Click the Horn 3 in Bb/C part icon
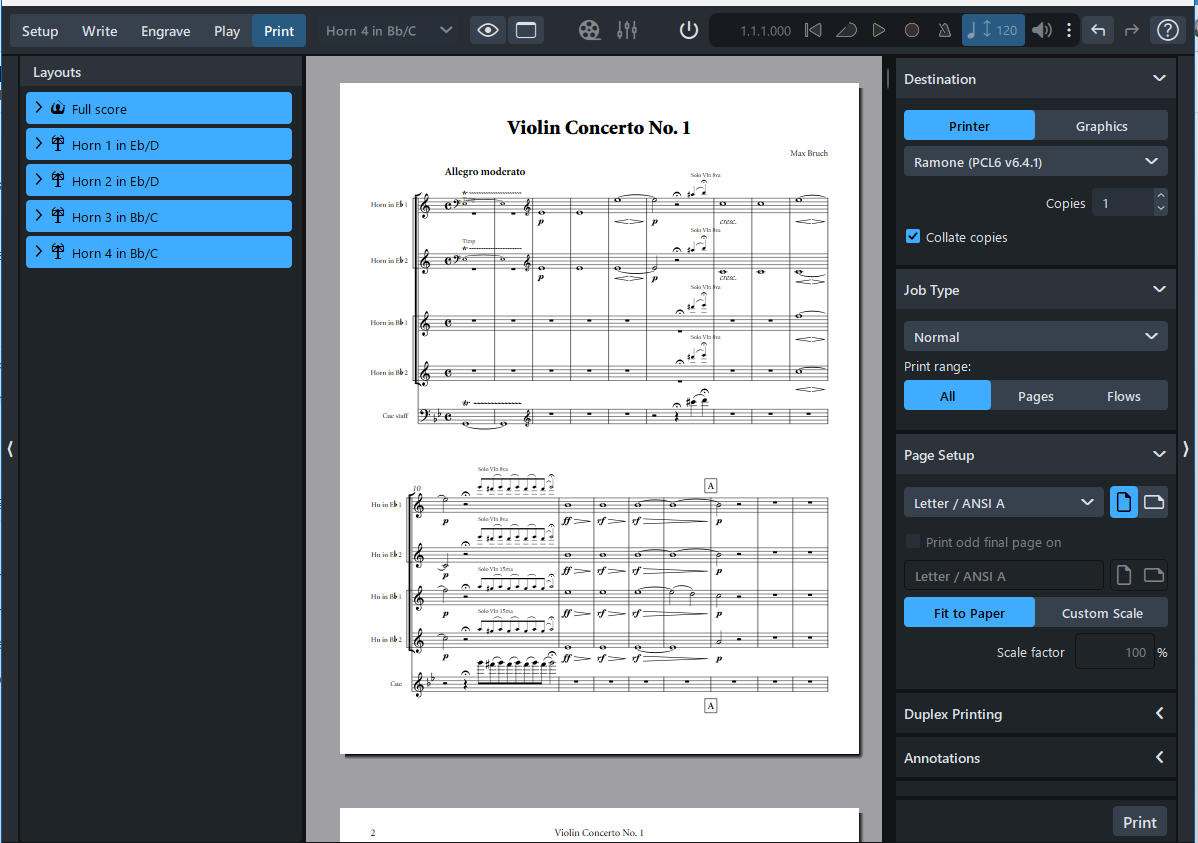 [58, 216]
